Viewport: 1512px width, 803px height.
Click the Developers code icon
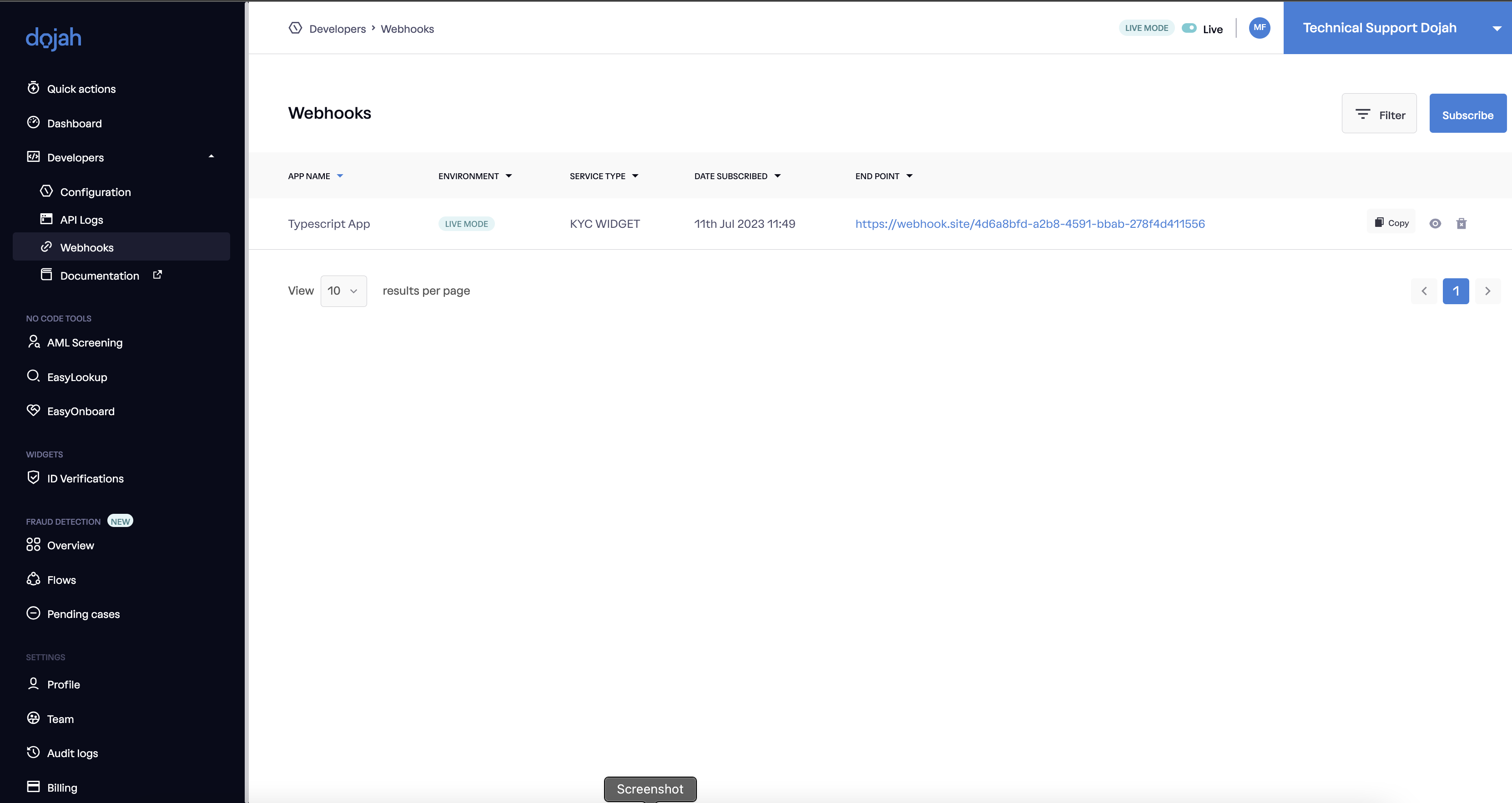pos(34,156)
